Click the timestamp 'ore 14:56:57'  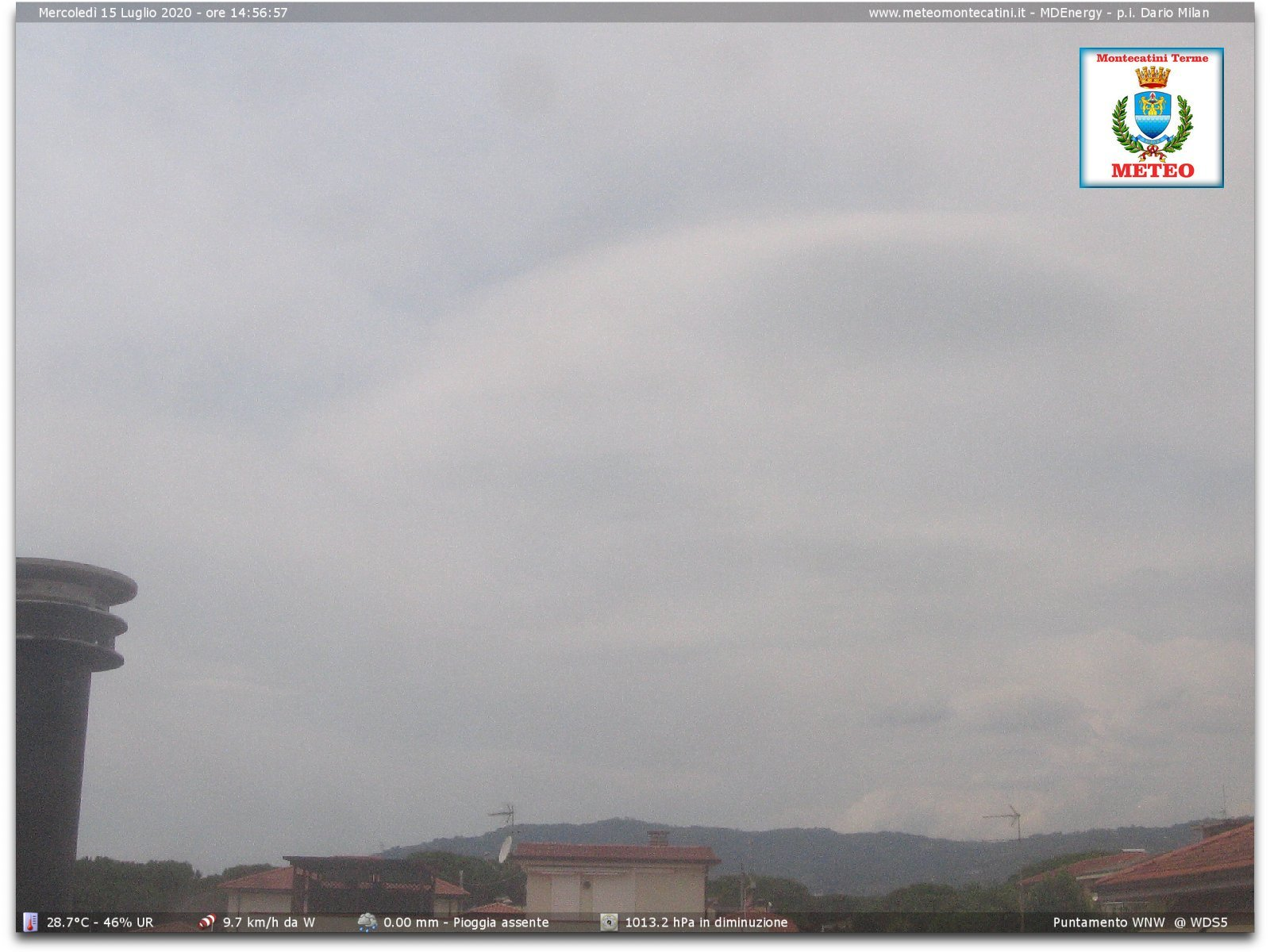tap(247, 13)
